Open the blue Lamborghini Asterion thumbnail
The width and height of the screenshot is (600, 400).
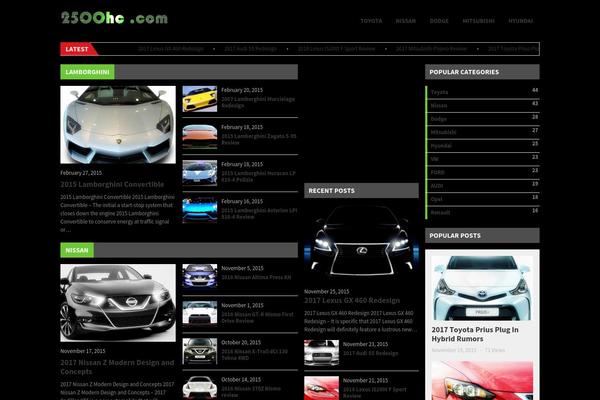click(199, 210)
